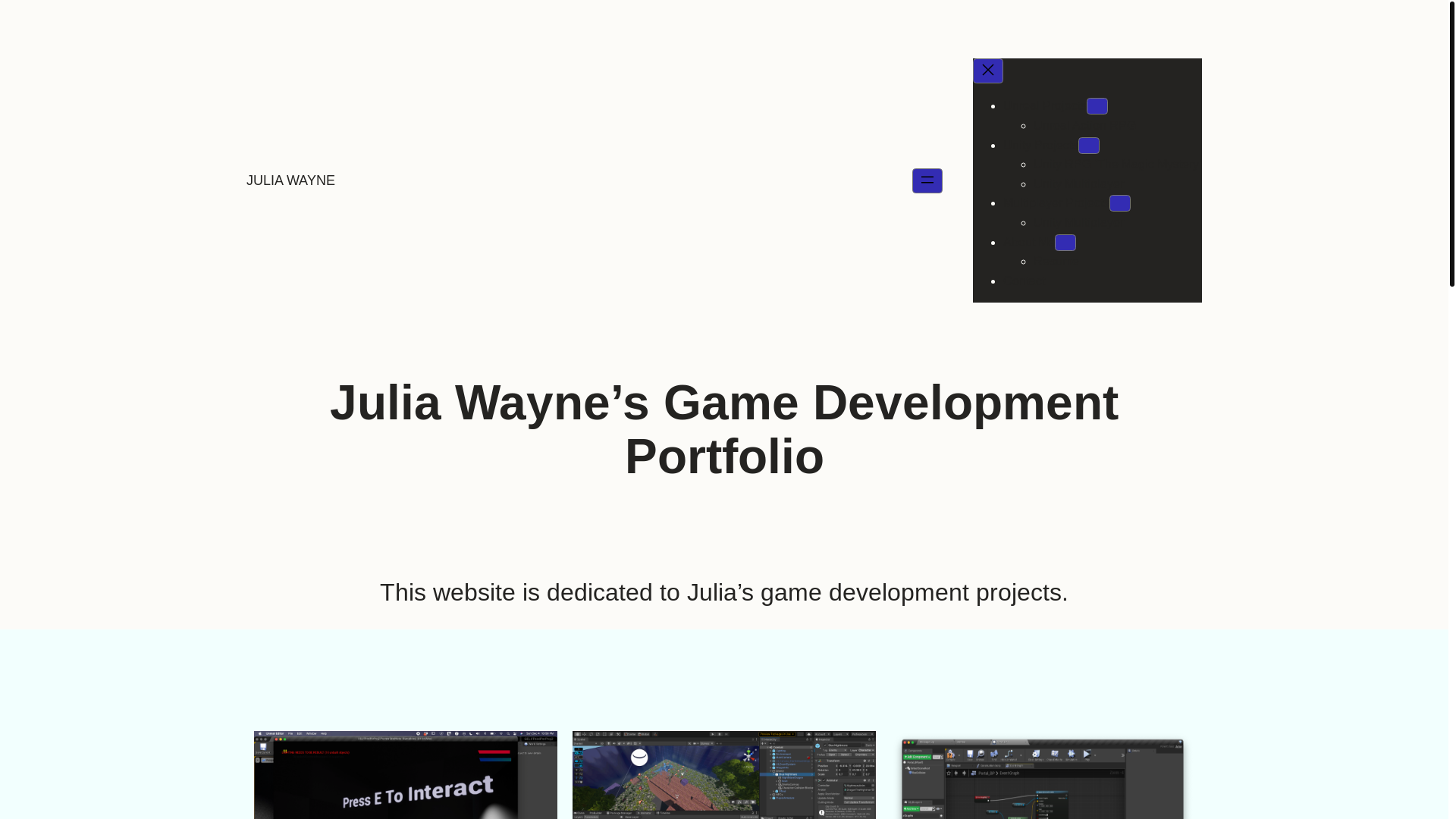The image size is (1456, 819).
Task: Open the About Me menu link
Action: 1028,243
